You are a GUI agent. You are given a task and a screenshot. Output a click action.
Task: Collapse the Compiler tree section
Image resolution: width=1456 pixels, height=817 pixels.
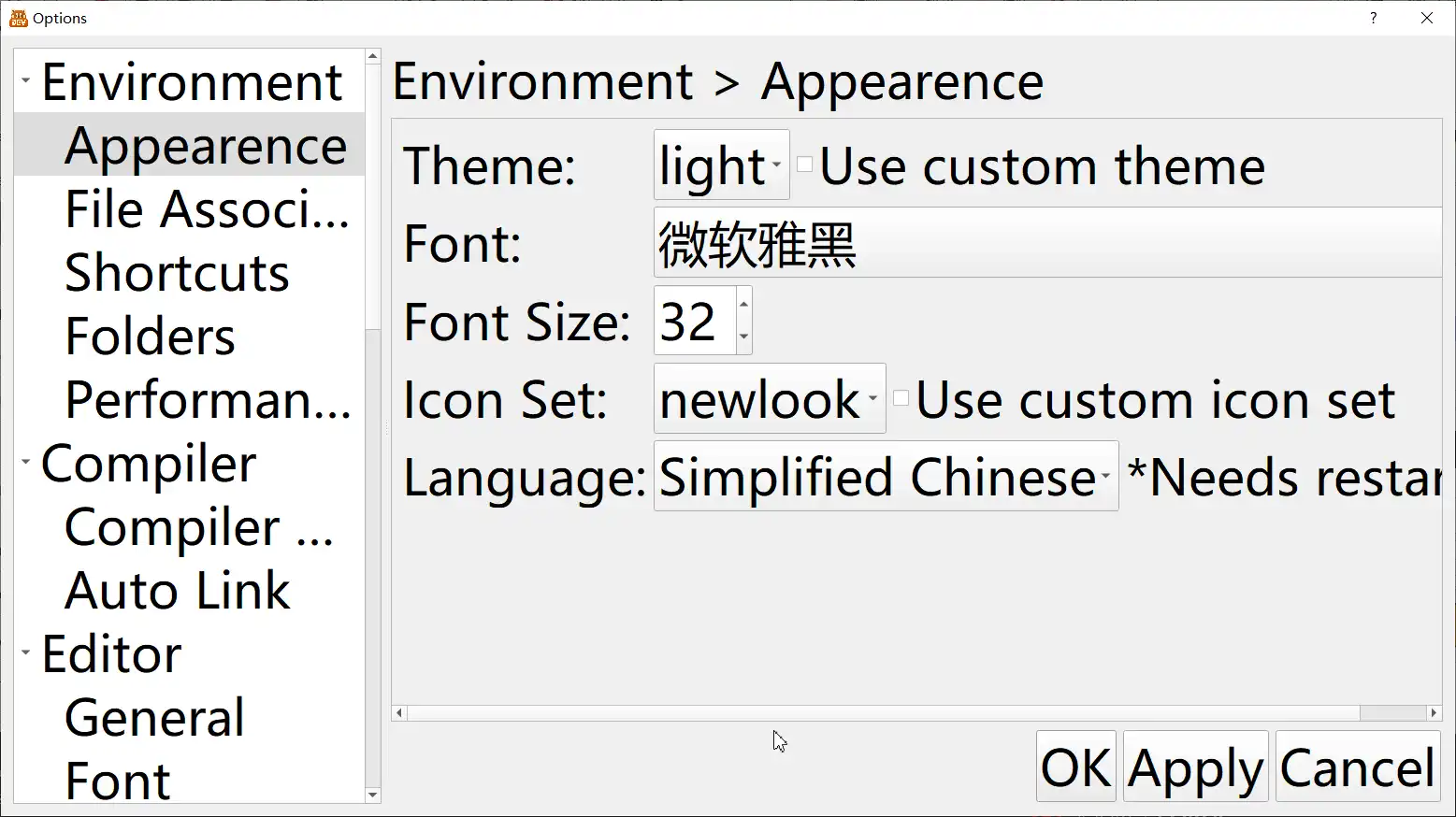click(x=25, y=462)
